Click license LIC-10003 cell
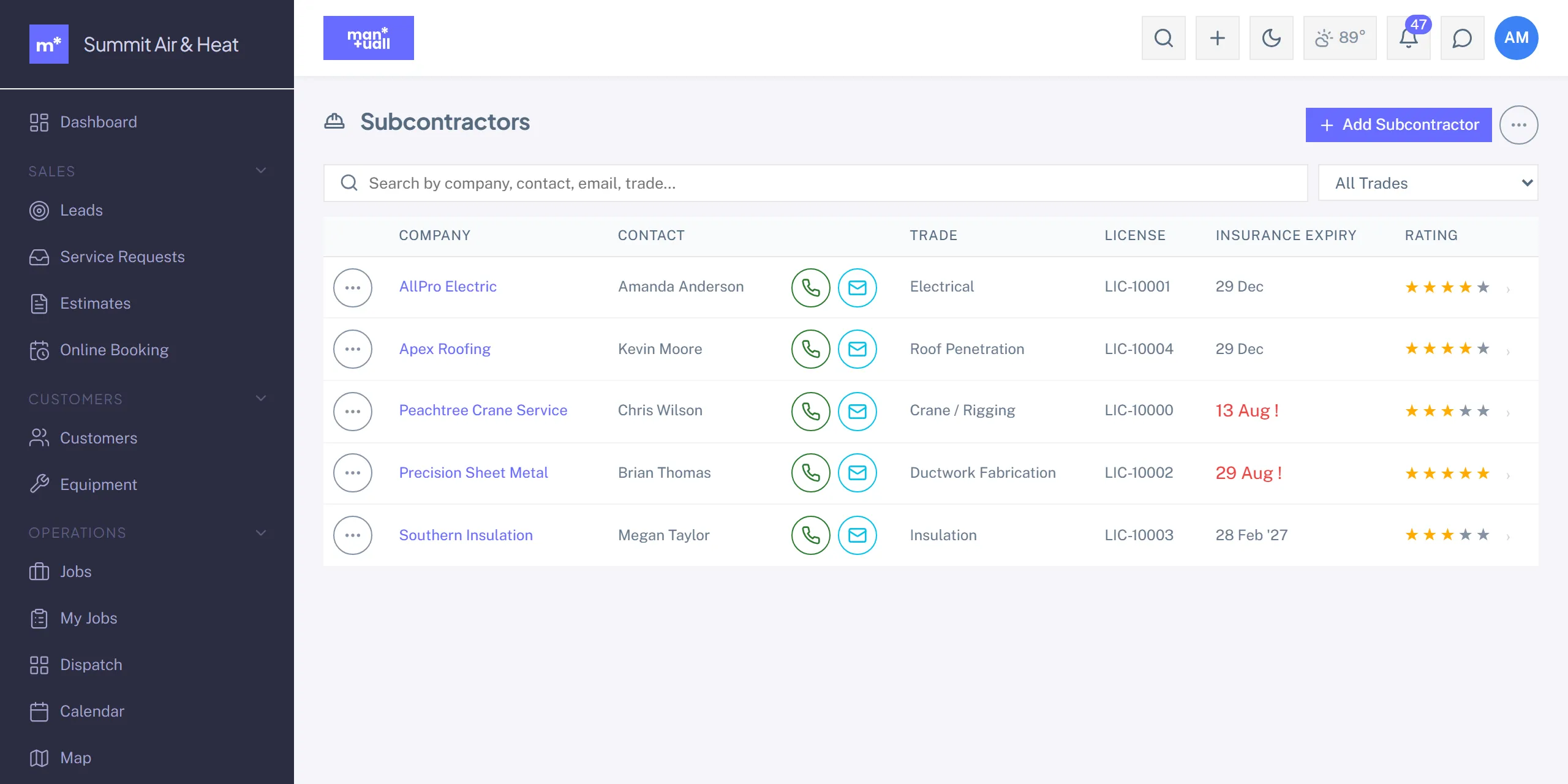Viewport: 1568px width, 784px height. 1139,535
